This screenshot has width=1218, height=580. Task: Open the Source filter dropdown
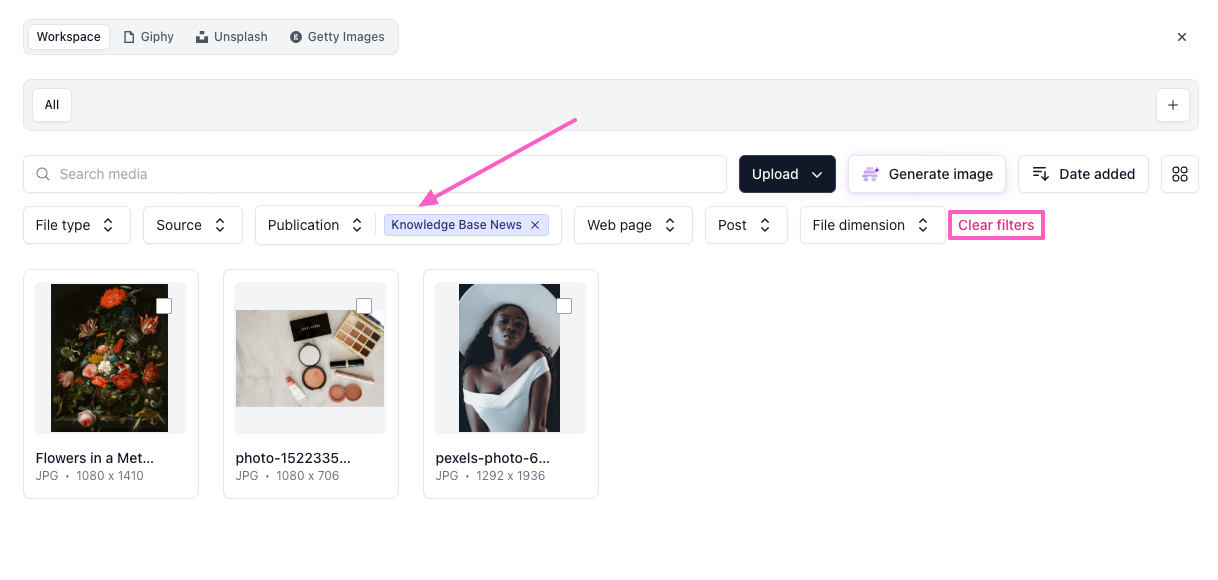pos(192,225)
